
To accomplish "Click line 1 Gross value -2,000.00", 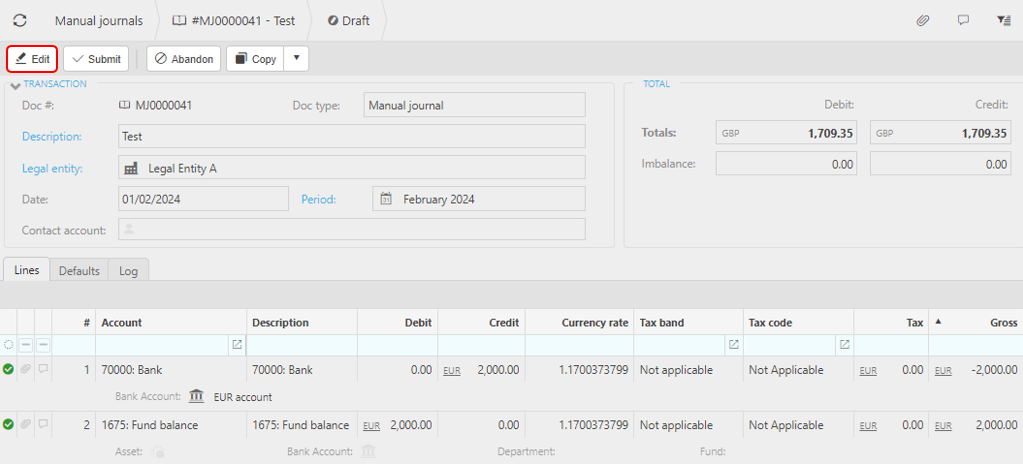I will [994, 370].
